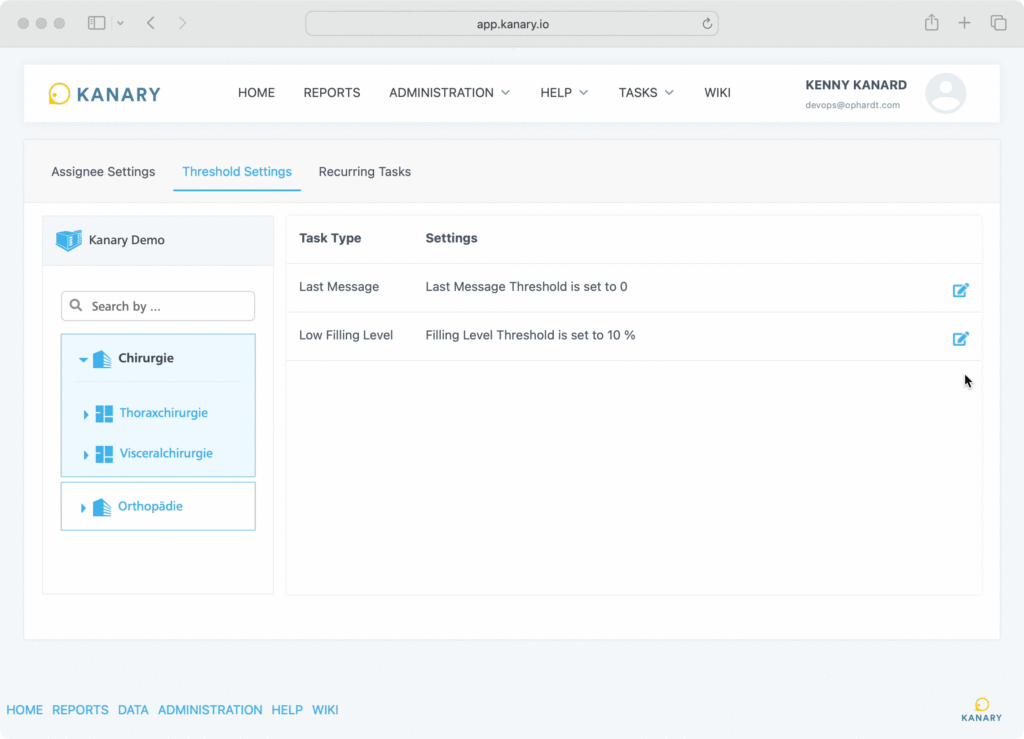The width and height of the screenshot is (1024, 739).
Task: Click the Kanary logo in header
Action: 104,94
